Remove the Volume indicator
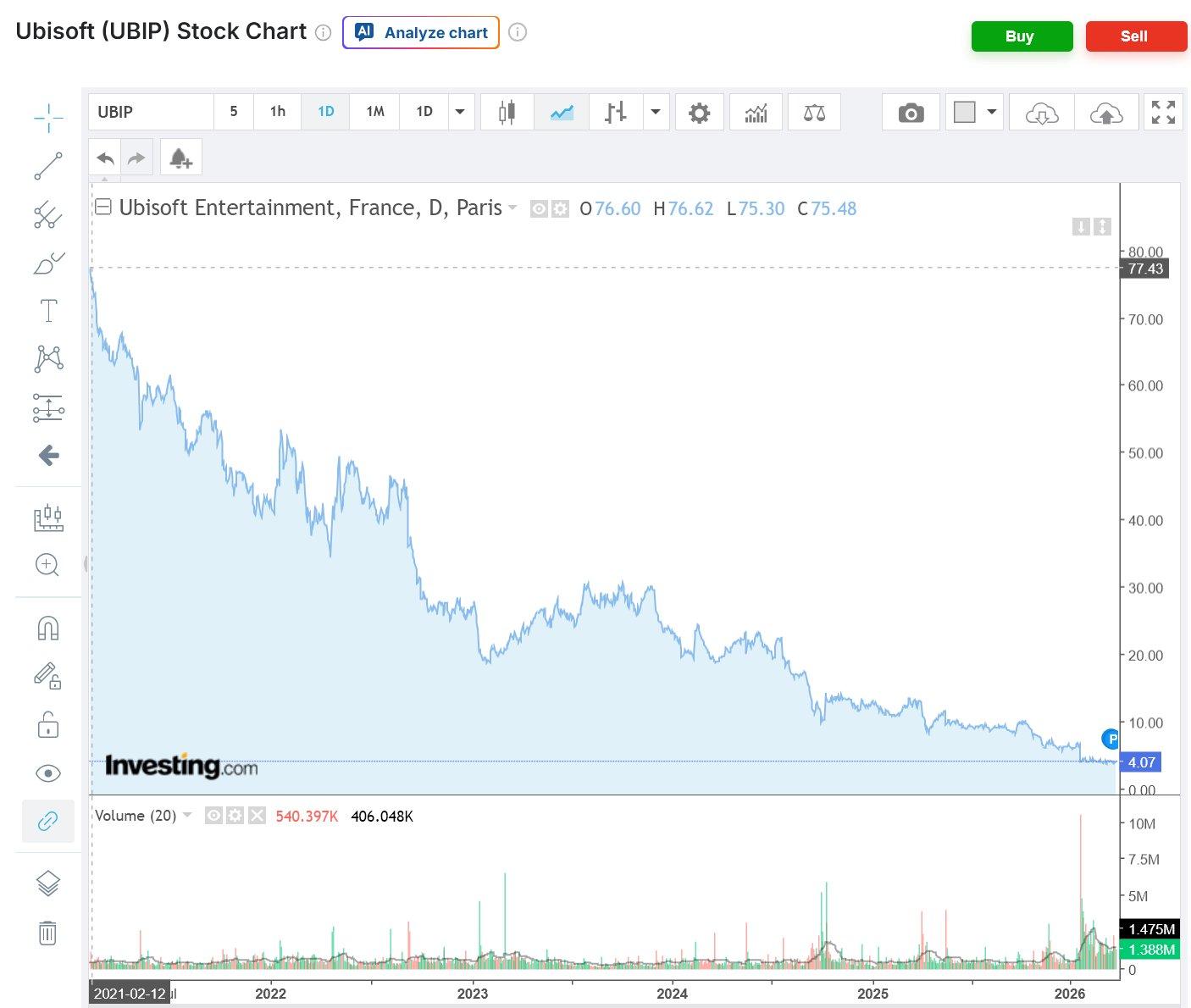Screen dimensions: 1191x1008 pyautogui.click(x=258, y=816)
